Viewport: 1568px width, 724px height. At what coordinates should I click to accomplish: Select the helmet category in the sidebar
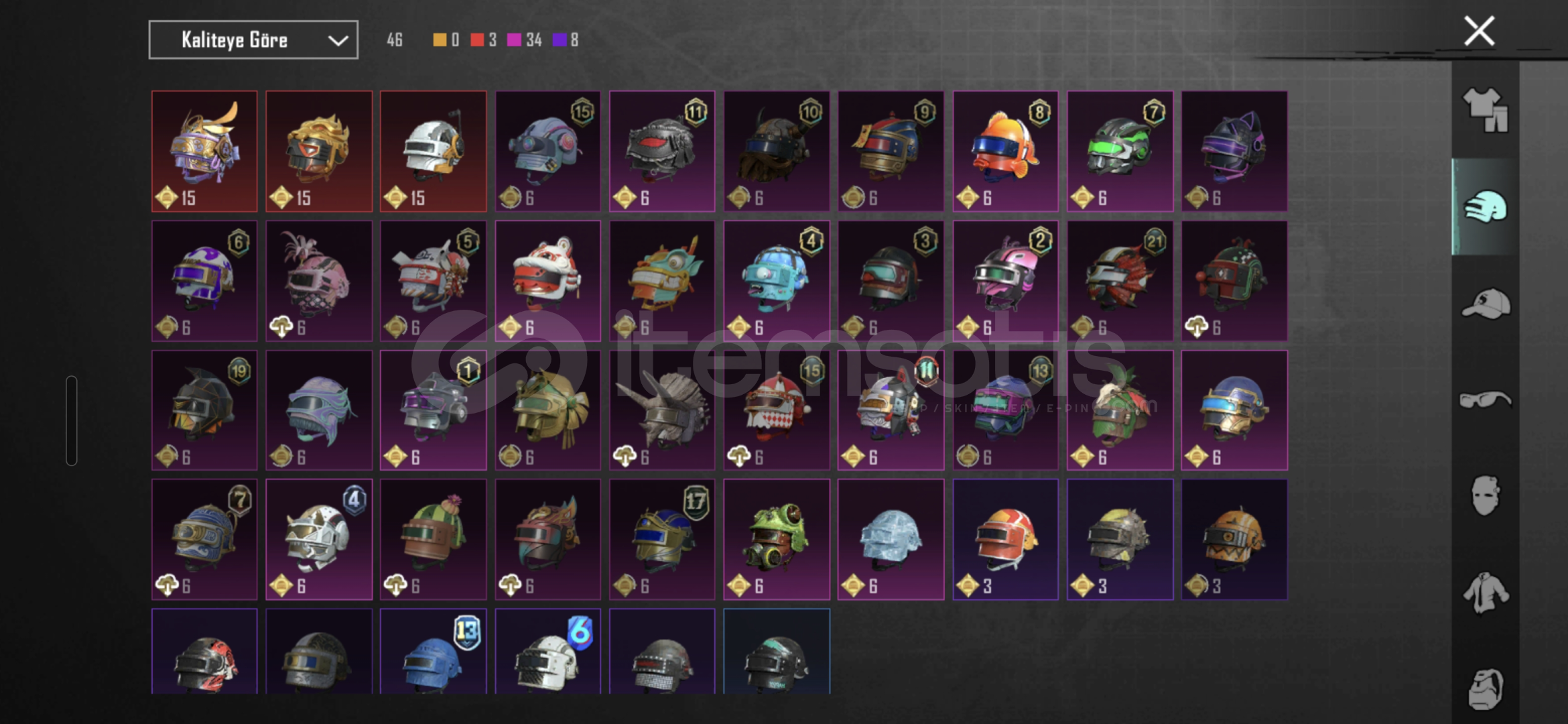pyautogui.click(x=1485, y=206)
